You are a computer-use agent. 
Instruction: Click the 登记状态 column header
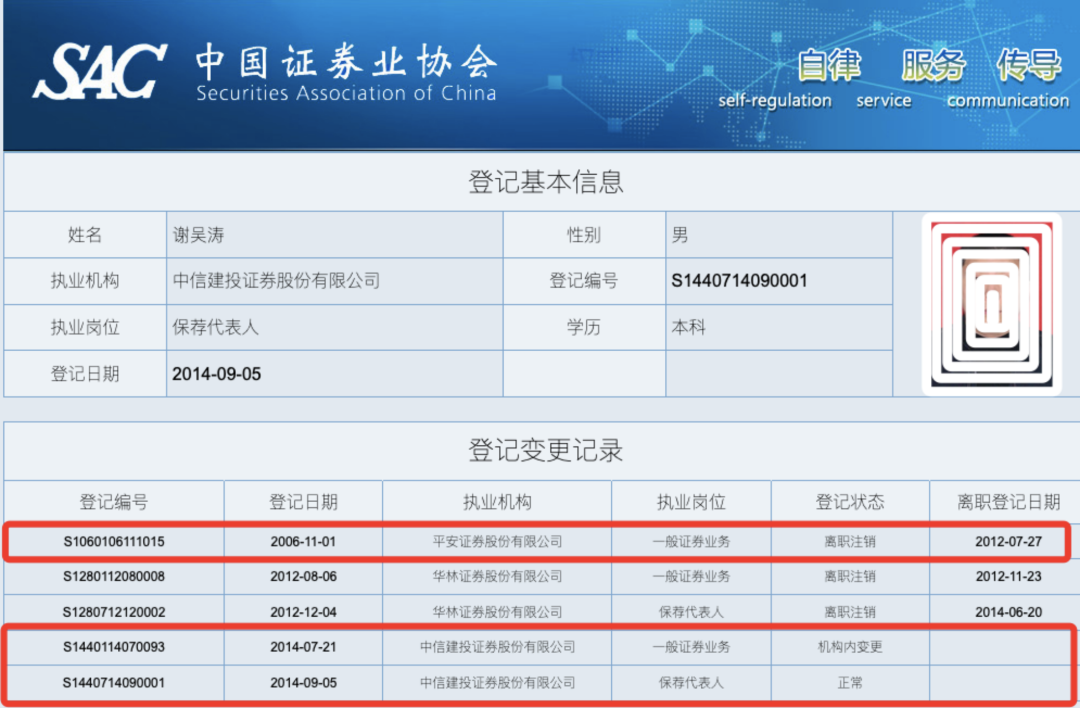pyautogui.click(x=850, y=502)
